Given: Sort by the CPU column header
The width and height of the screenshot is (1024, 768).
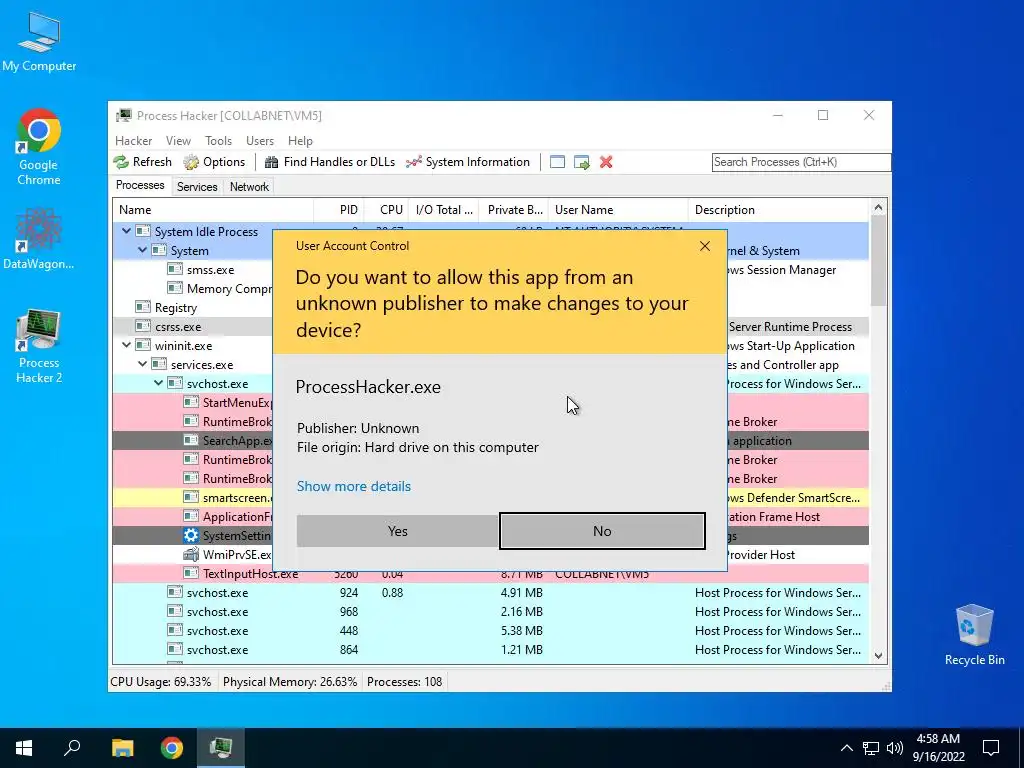Looking at the screenshot, I should coord(386,210).
